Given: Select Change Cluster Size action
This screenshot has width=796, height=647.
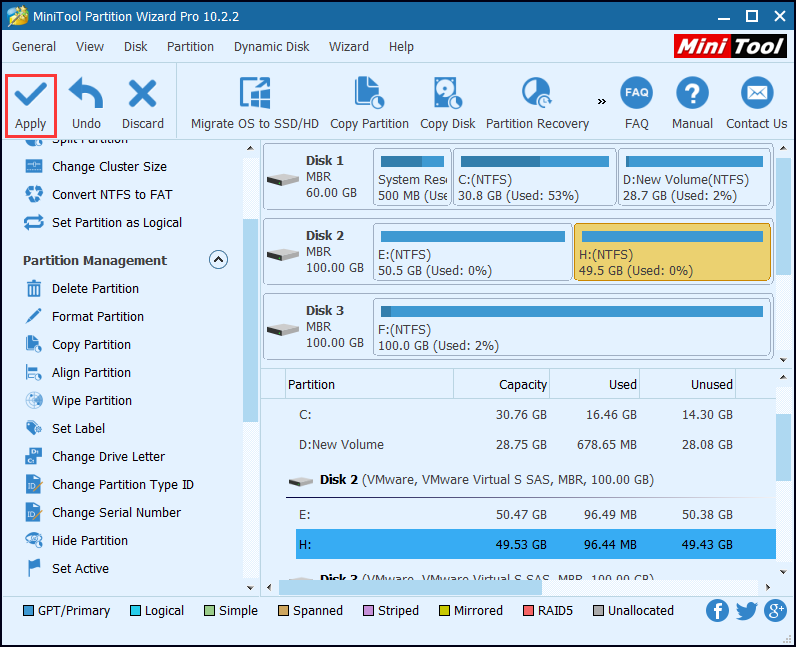Looking at the screenshot, I should (x=96, y=167).
